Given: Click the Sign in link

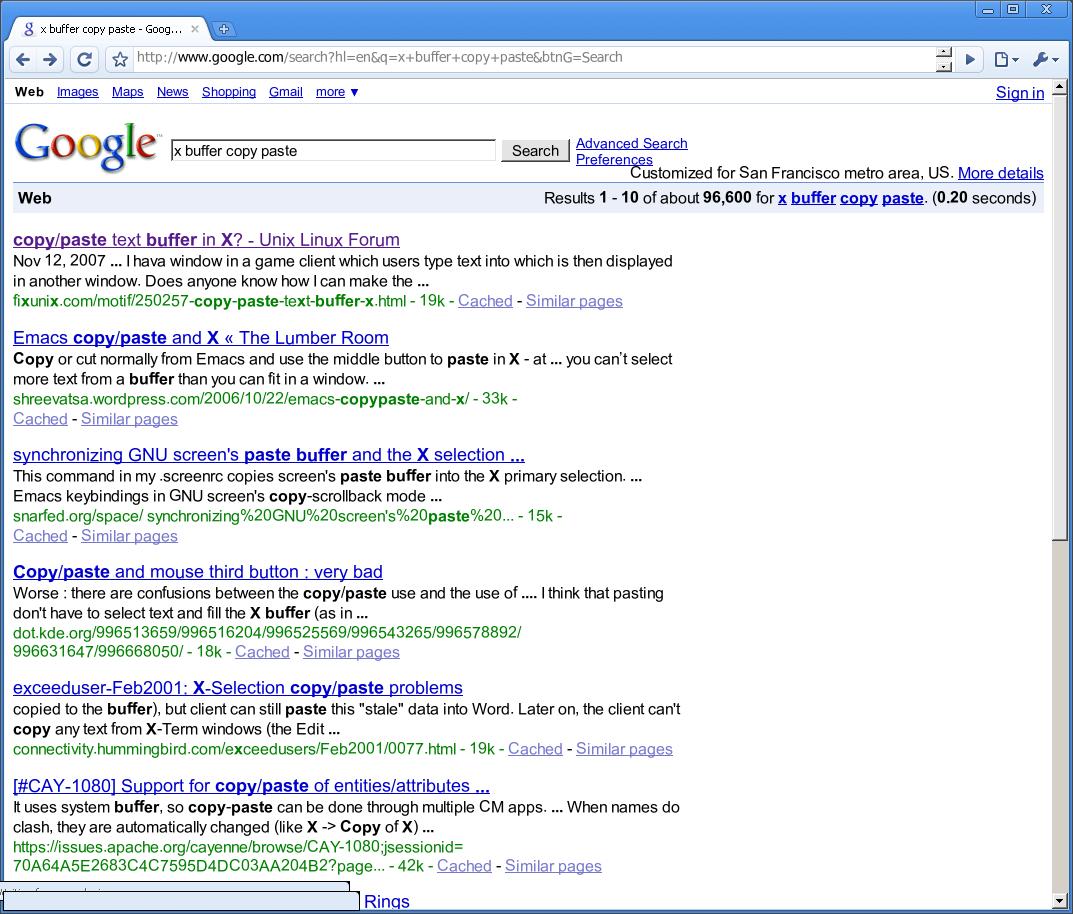Looking at the screenshot, I should (x=1020, y=93).
